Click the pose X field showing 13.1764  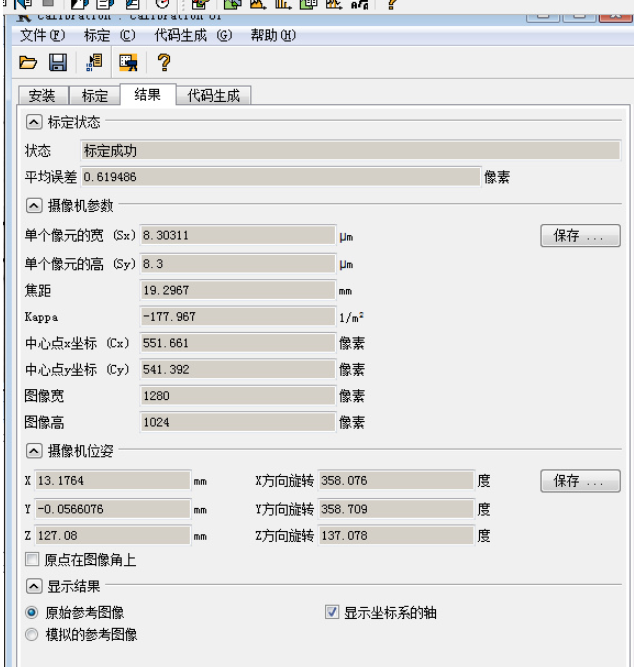click(113, 481)
